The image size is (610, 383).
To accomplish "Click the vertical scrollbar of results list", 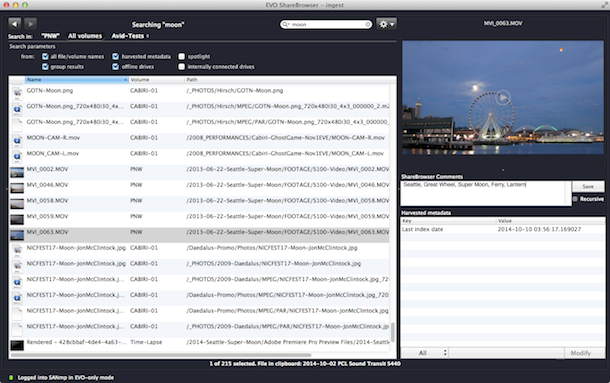I will pyautogui.click(x=393, y=332).
